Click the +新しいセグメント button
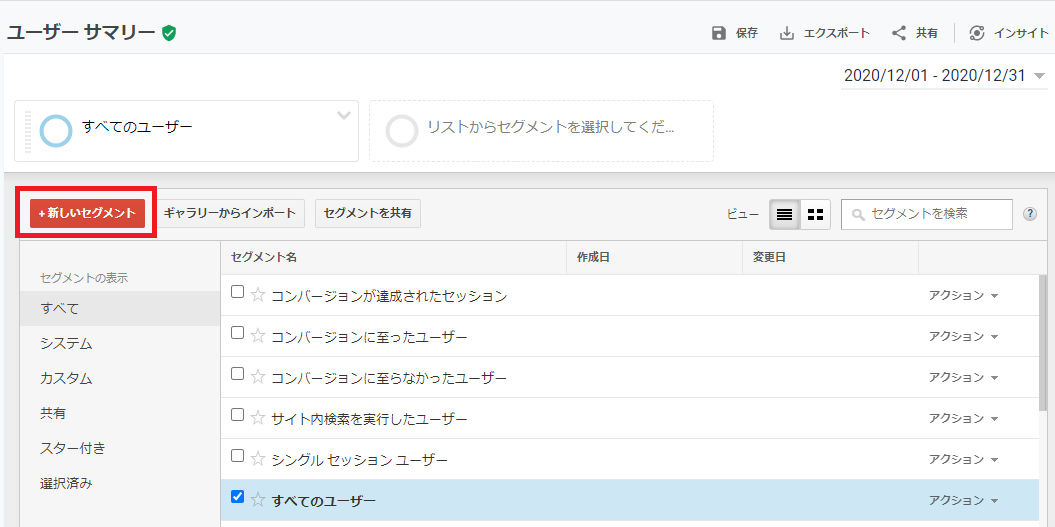 tap(87, 213)
